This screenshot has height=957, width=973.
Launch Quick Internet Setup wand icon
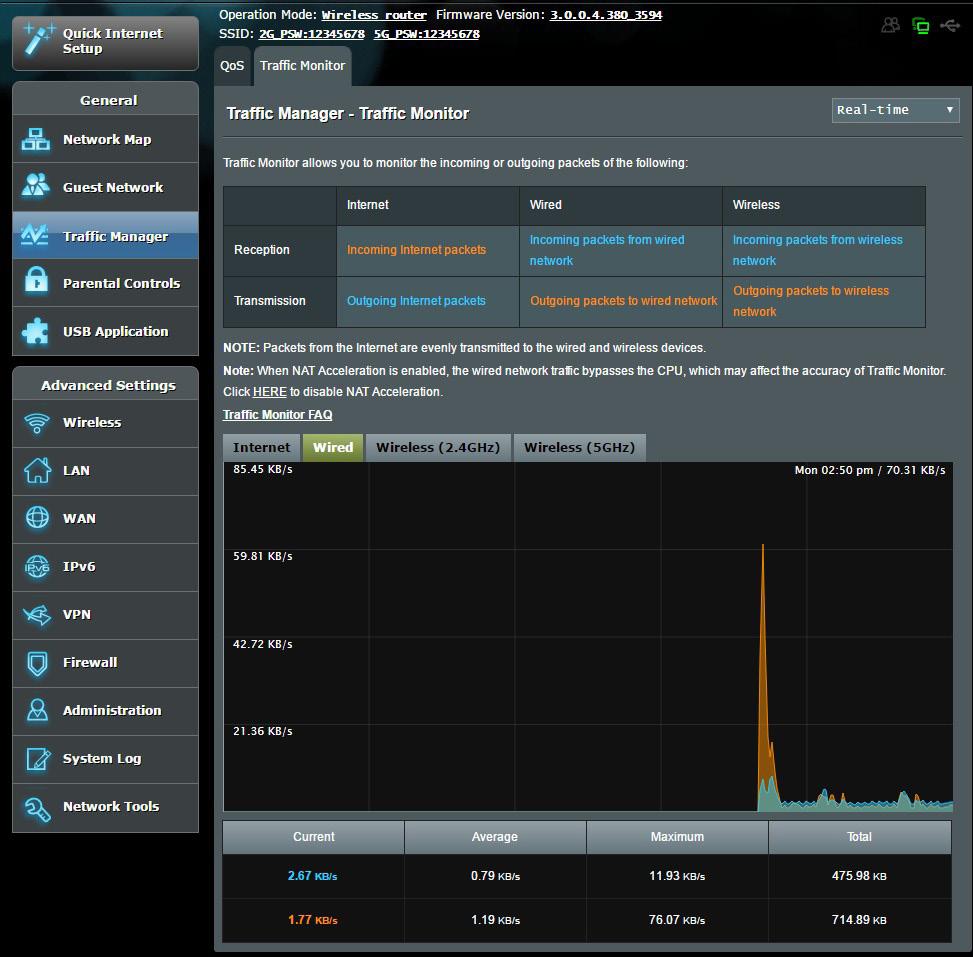[38, 40]
